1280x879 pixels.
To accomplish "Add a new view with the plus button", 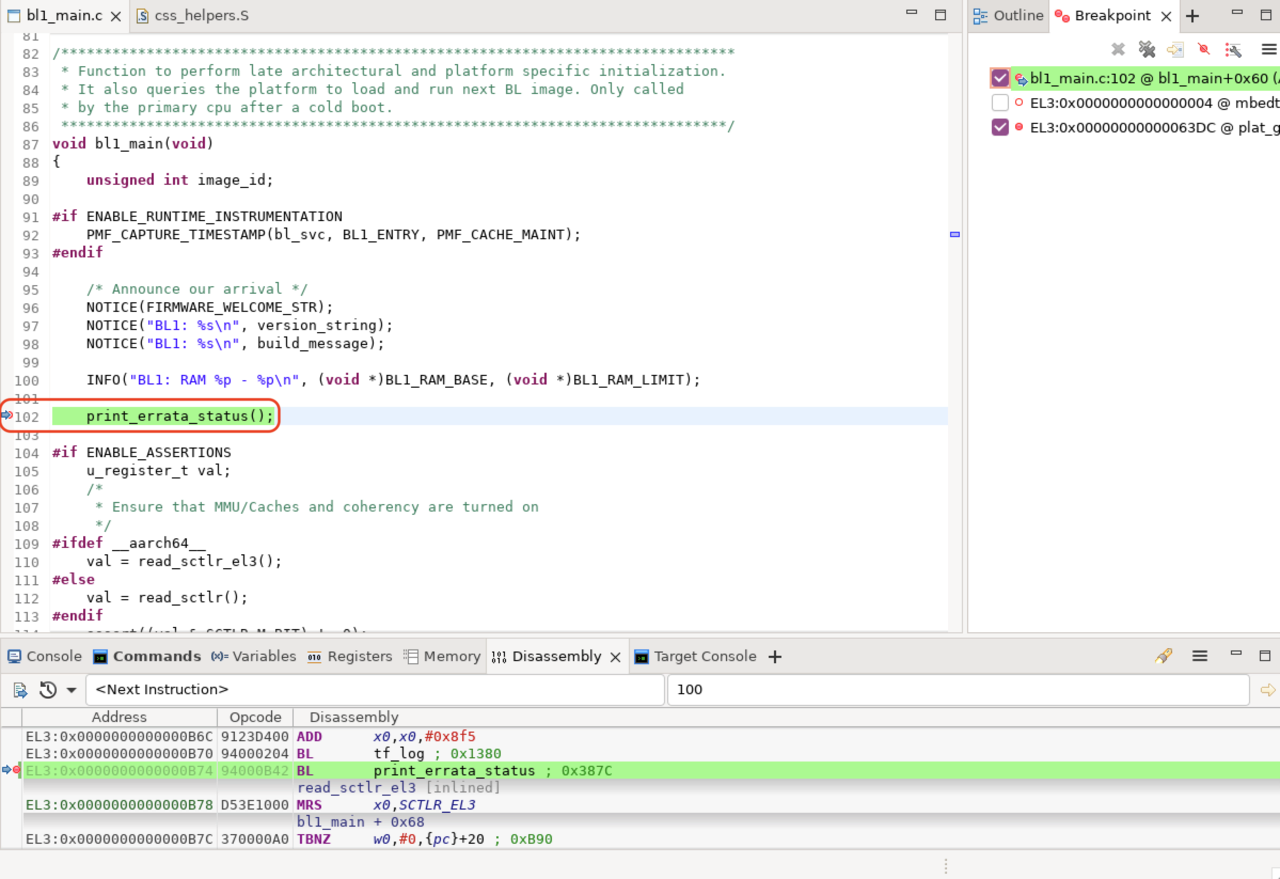I will click(1190, 15).
